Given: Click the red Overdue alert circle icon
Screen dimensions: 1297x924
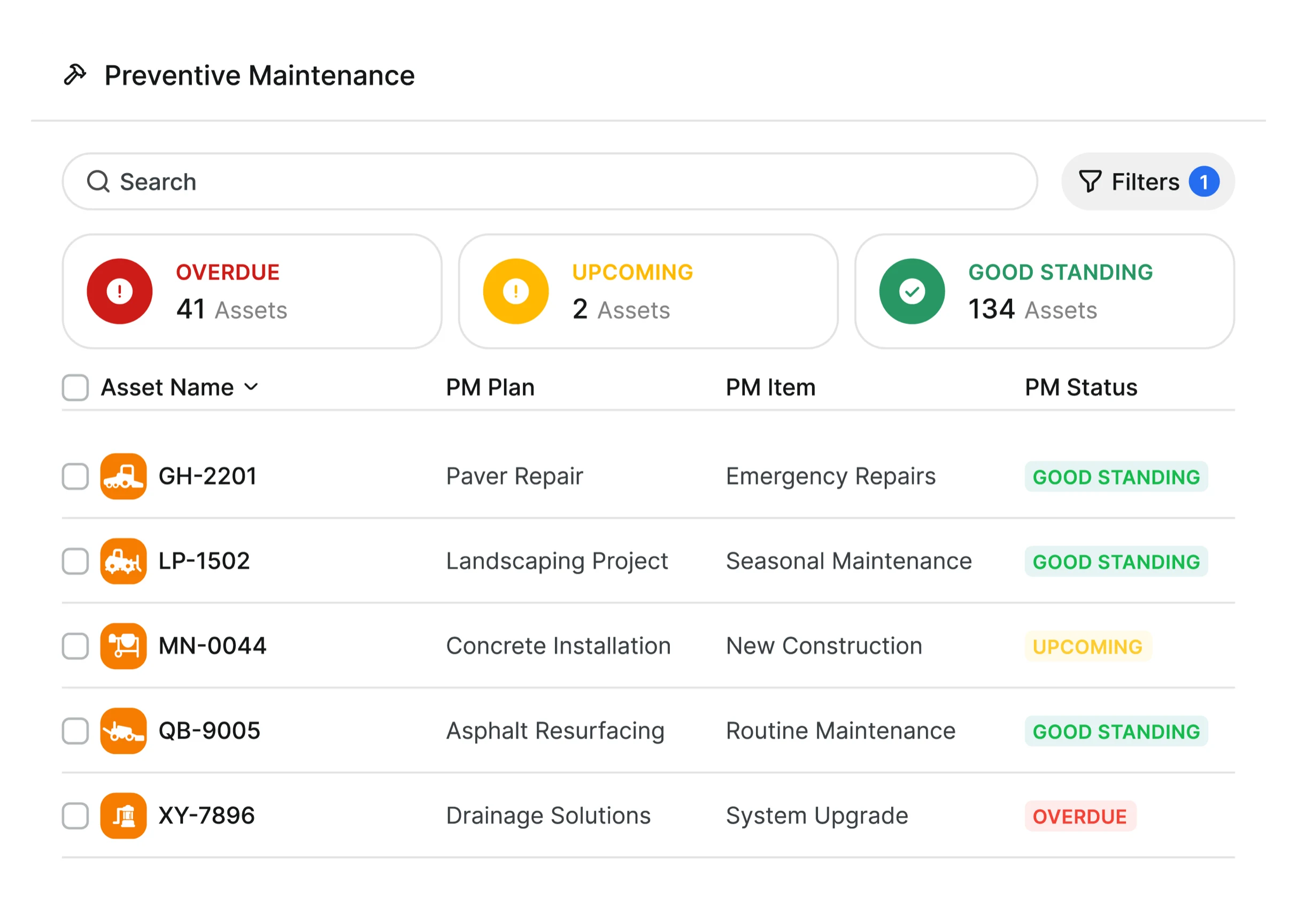Looking at the screenshot, I should [x=120, y=292].
